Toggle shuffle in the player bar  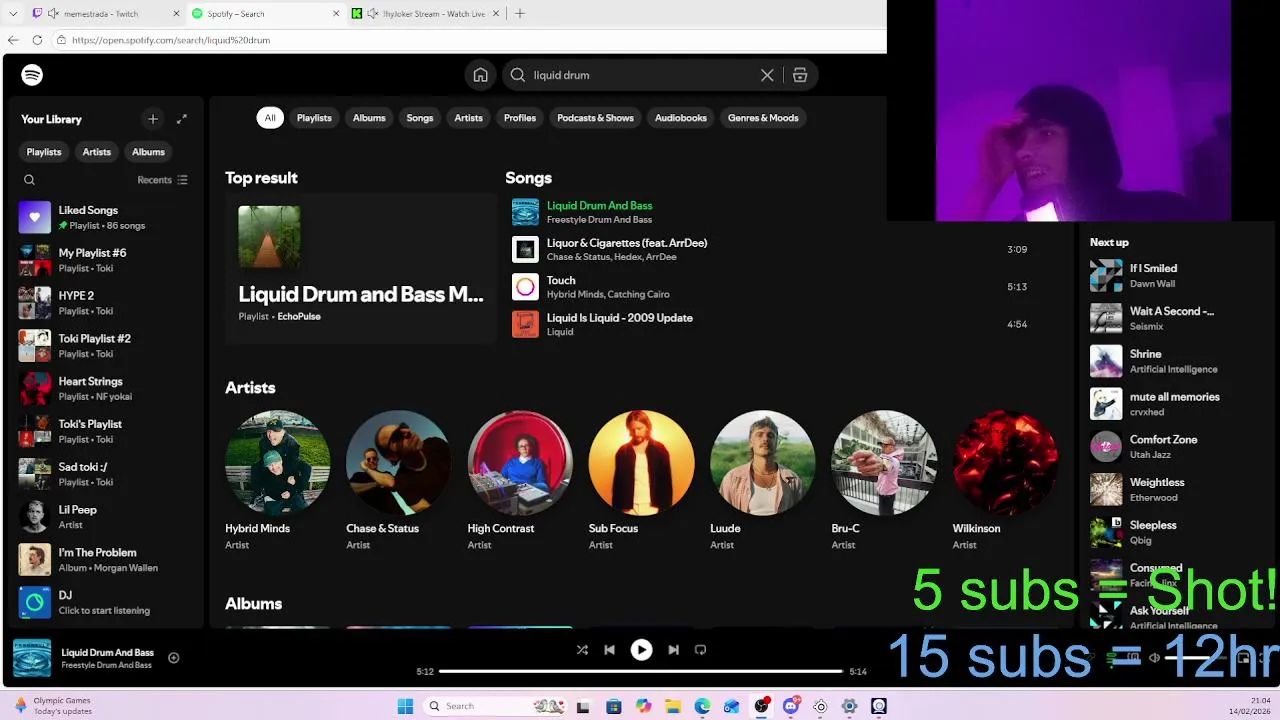(x=582, y=650)
